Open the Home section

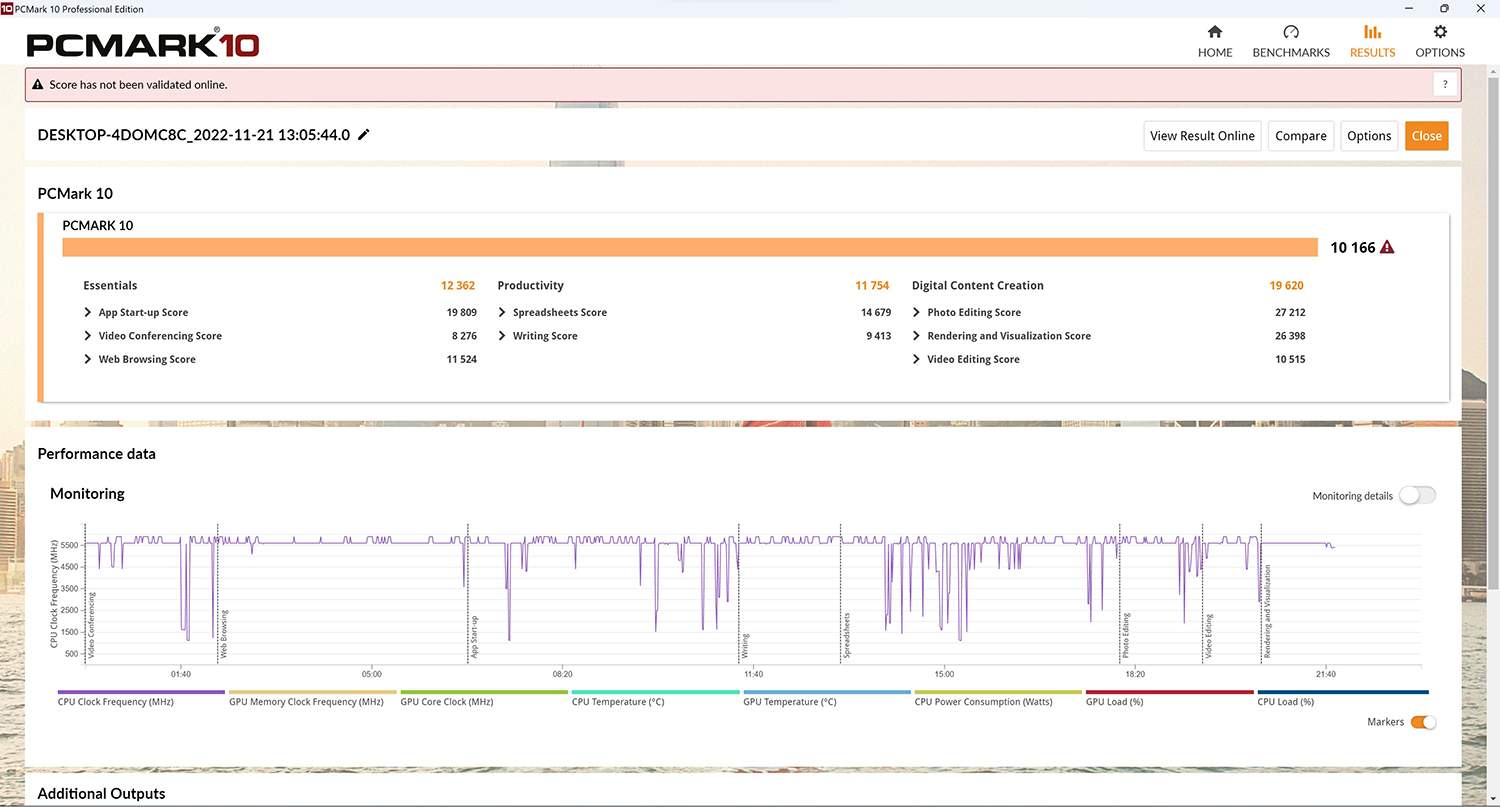tap(1215, 41)
